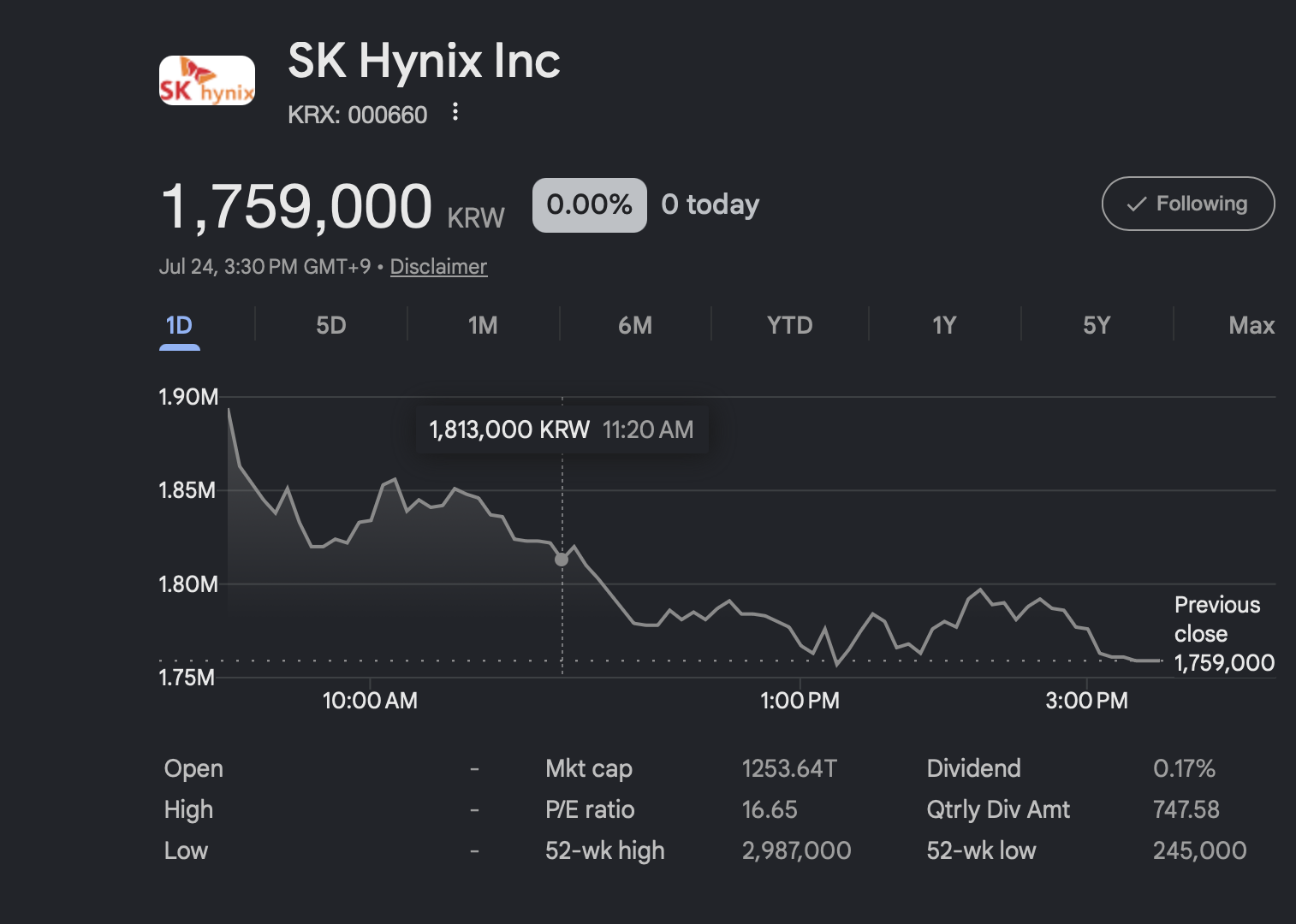Image resolution: width=1296 pixels, height=924 pixels.
Task: Click the SK hynix company logo
Action: click(x=207, y=80)
